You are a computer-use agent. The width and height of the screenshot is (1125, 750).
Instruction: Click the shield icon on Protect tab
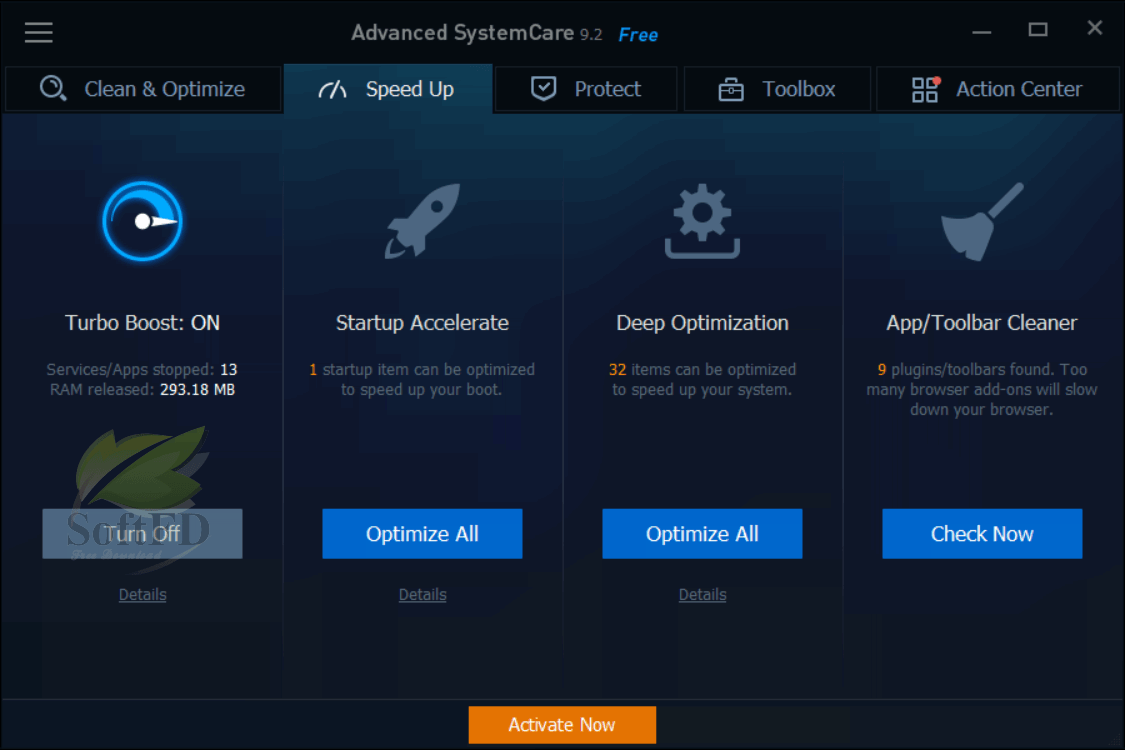[x=543, y=89]
